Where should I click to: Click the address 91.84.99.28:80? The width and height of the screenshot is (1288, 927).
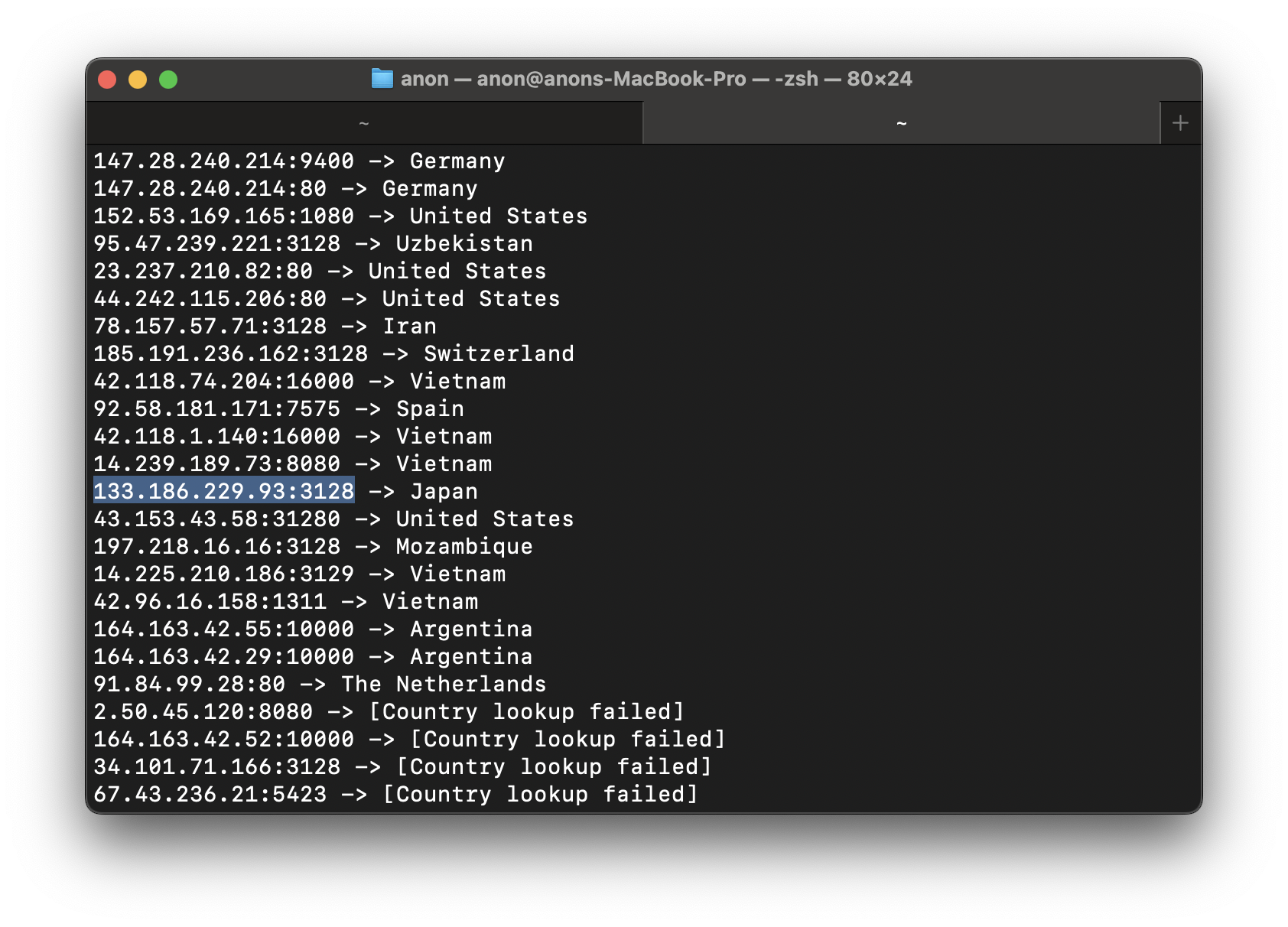190,684
